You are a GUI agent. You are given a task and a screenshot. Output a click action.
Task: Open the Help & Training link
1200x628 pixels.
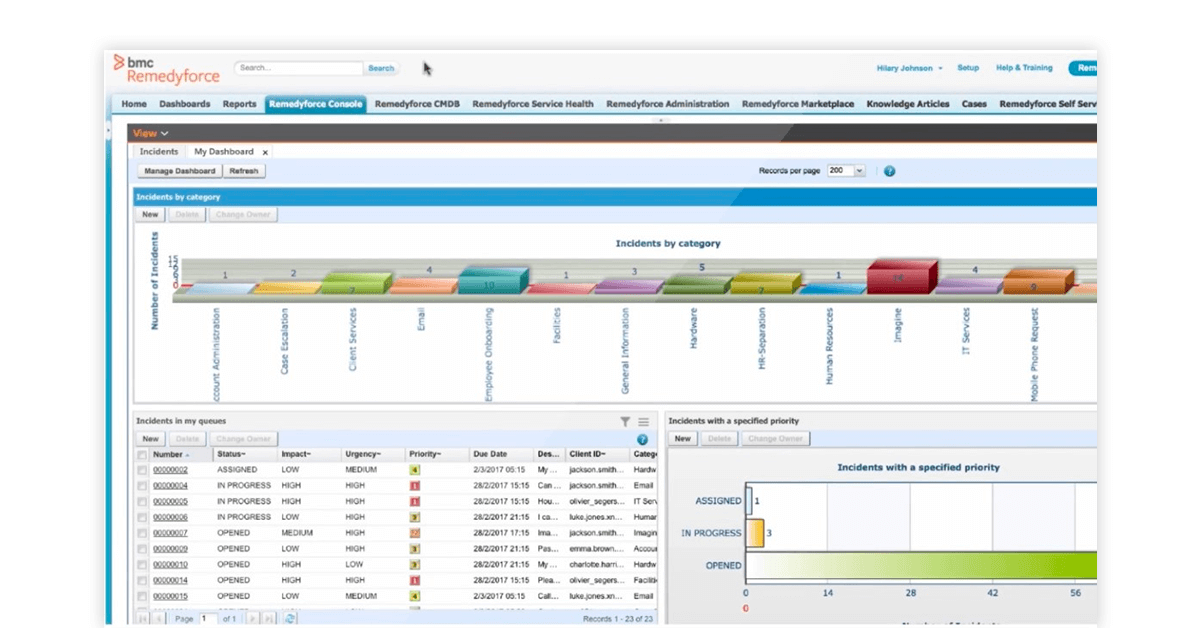[x=1024, y=68]
